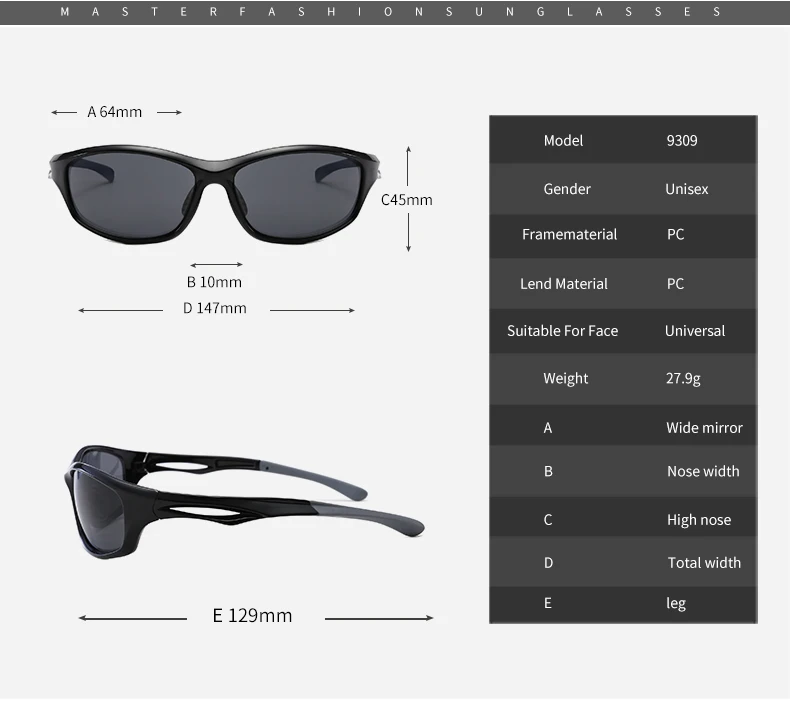The width and height of the screenshot is (790, 707).
Task: Click the Universal value in table
Action: coord(695,331)
